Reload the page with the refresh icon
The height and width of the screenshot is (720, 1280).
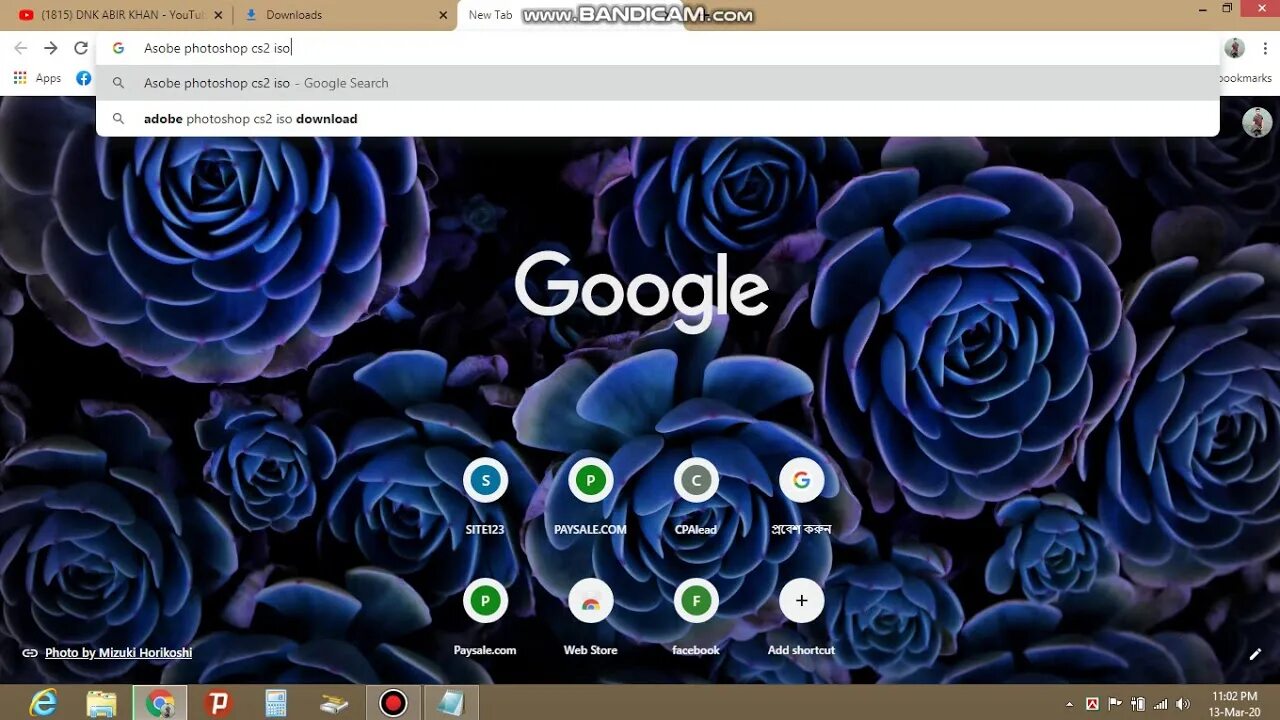[x=81, y=48]
